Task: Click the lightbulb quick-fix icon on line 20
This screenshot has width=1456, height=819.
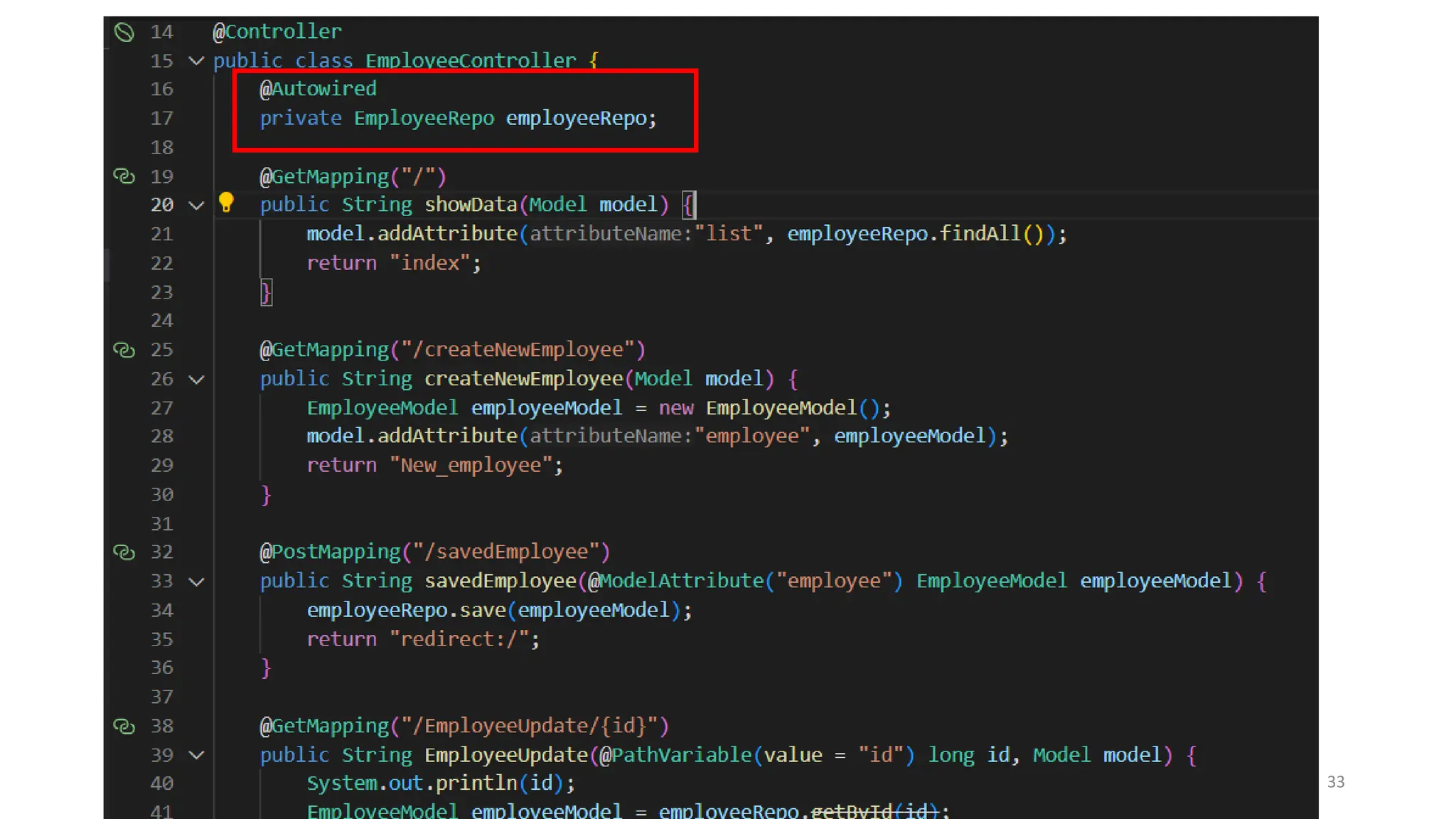Action: point(226,203)
